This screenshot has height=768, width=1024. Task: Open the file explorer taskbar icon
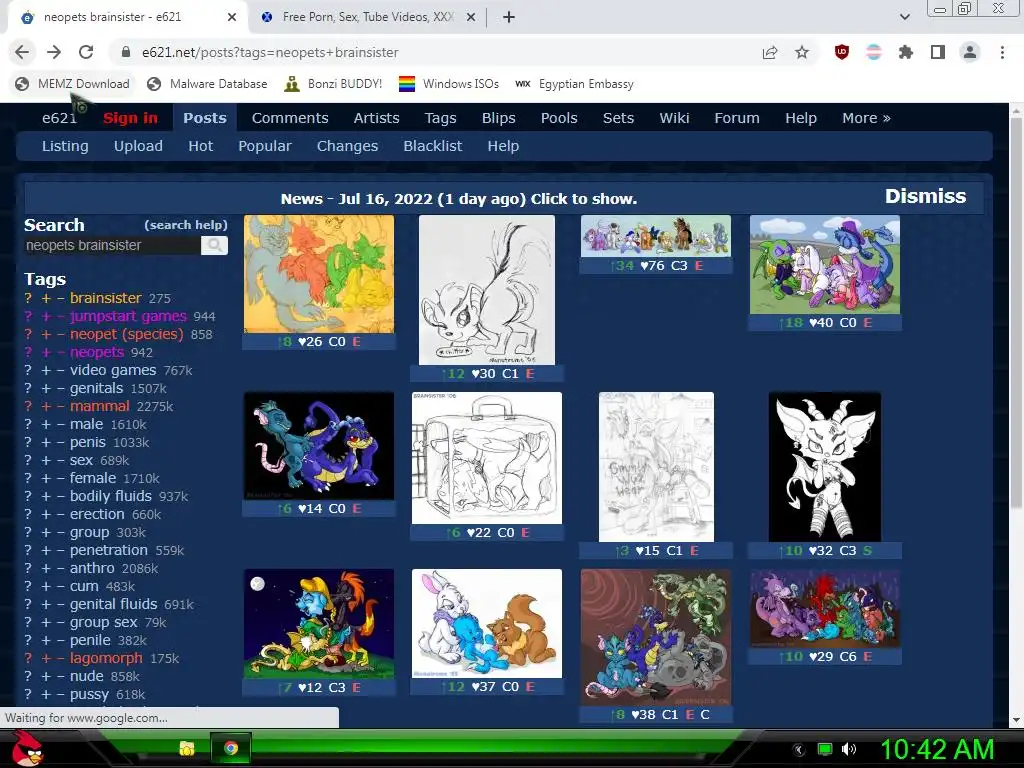coord(187,748)
